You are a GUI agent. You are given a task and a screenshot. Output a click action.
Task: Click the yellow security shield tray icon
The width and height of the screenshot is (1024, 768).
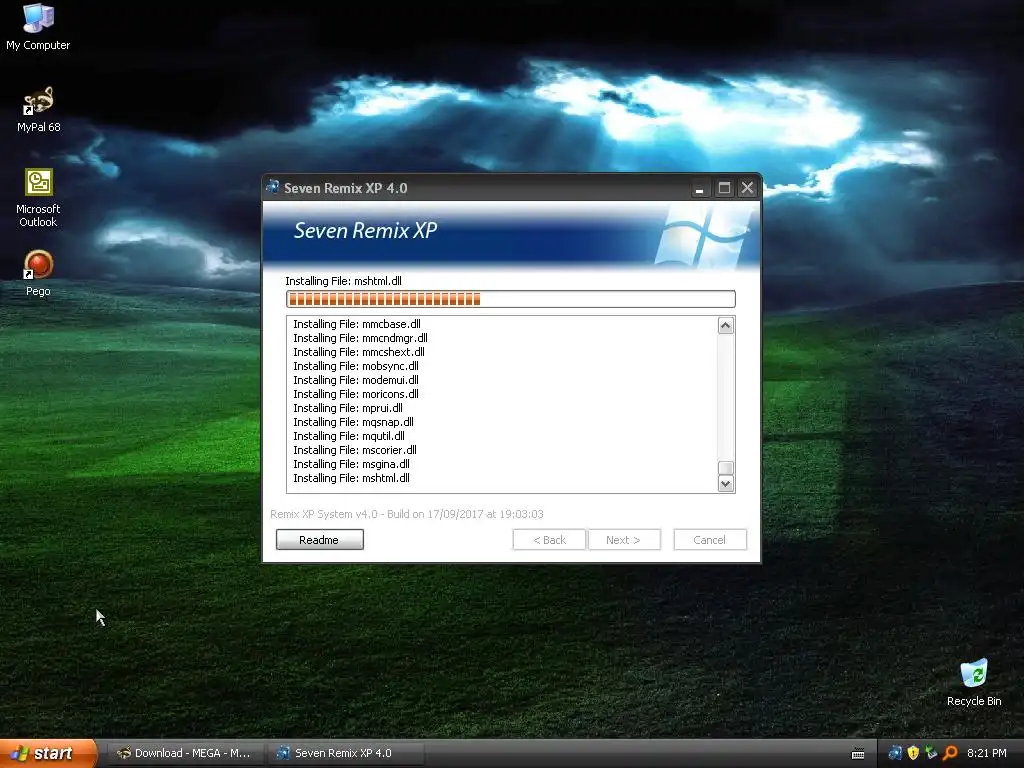pyautogui.click(x=913, y=753)
